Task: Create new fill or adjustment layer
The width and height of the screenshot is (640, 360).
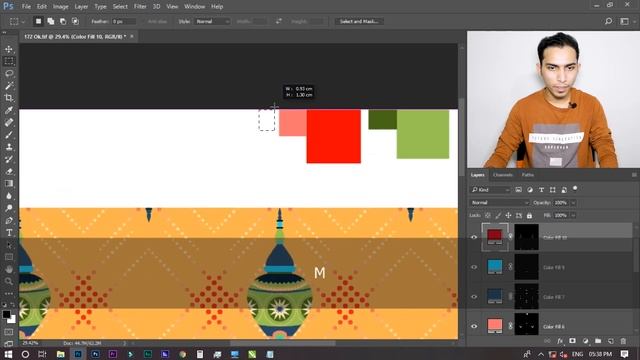Action: click(585, 341)
